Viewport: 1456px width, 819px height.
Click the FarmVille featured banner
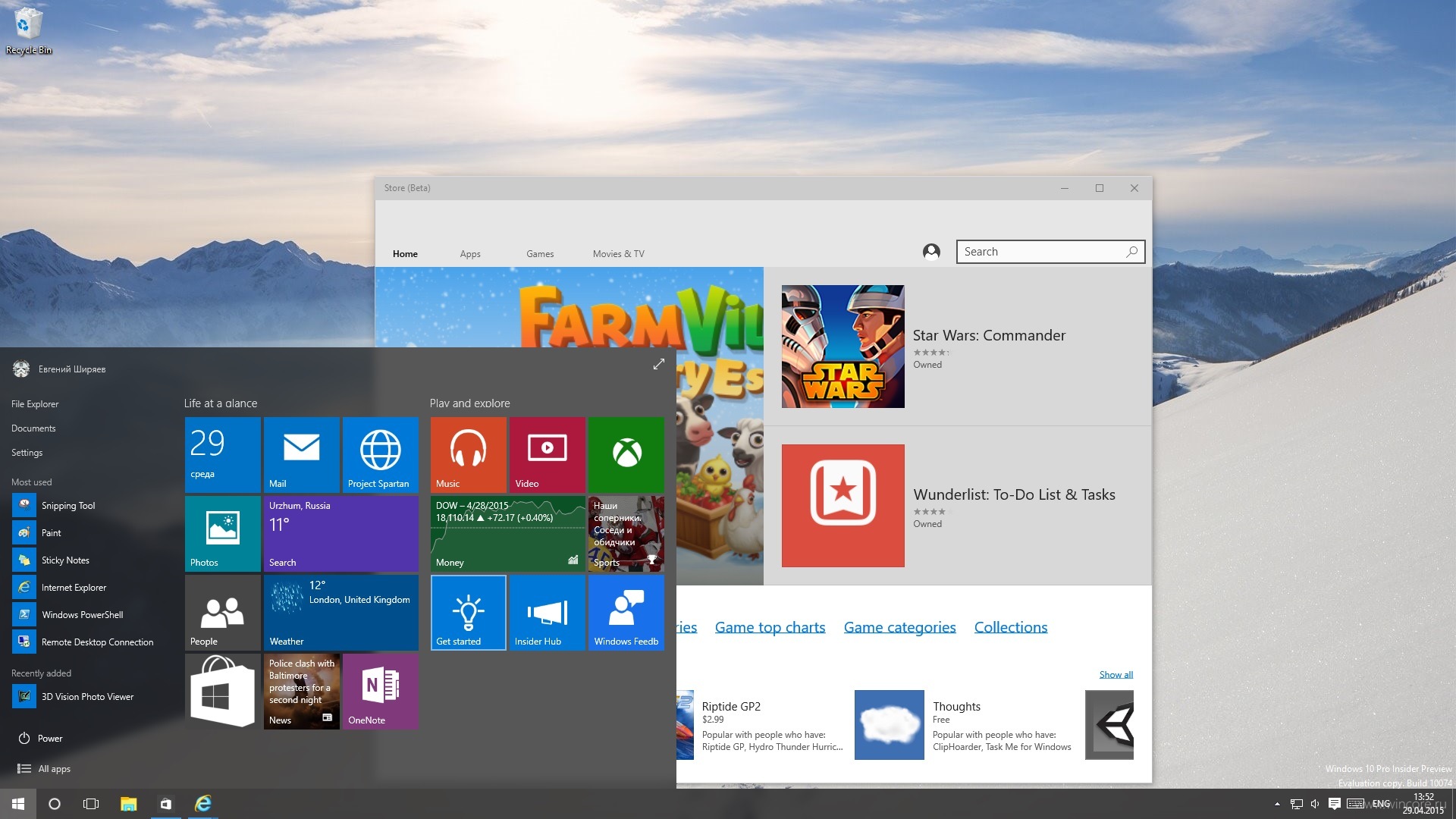point(569,307)
